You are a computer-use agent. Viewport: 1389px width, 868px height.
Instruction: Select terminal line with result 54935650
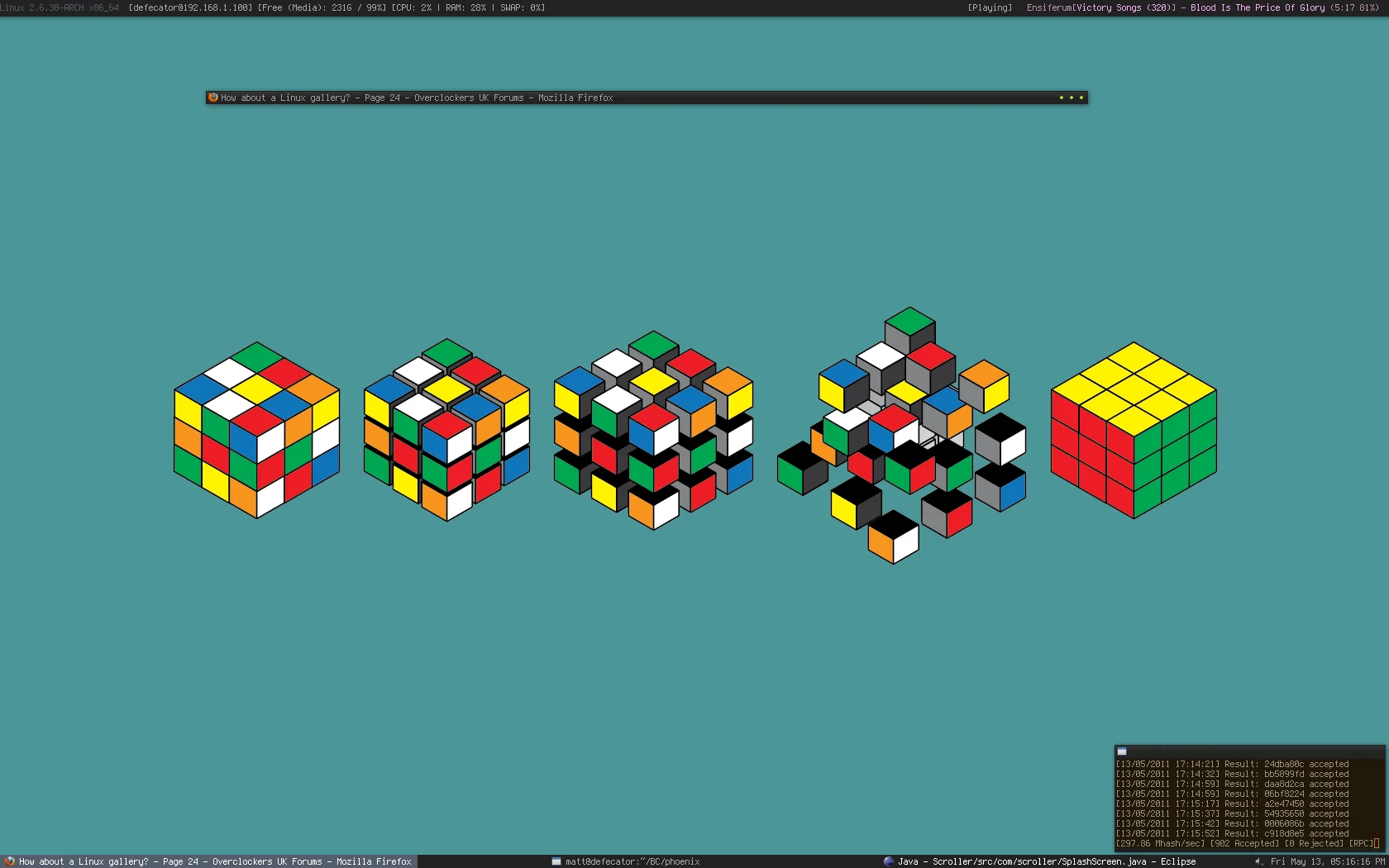1232,814
